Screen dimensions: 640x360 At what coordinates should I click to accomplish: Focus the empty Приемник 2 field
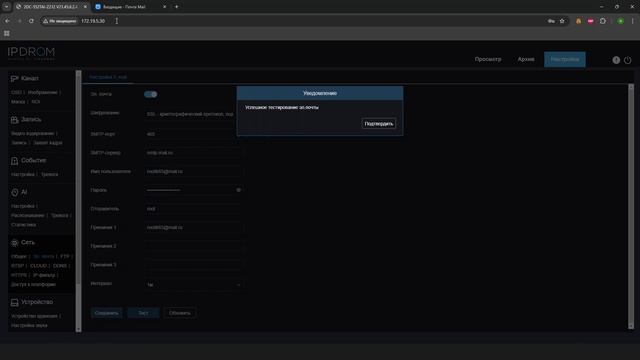pyautogui.click(x=193, y=246)
